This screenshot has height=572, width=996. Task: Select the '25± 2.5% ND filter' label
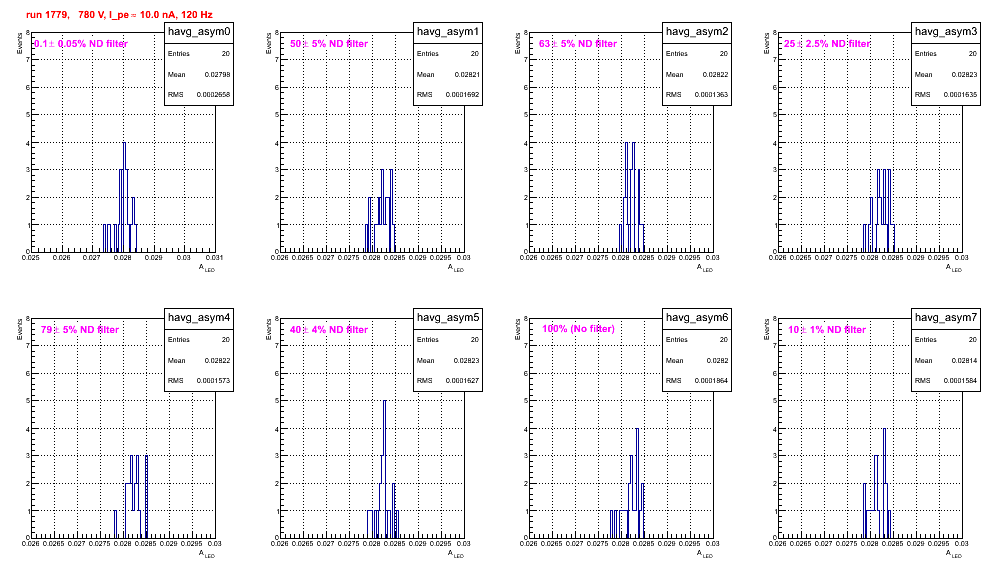(x=827, y=44)
